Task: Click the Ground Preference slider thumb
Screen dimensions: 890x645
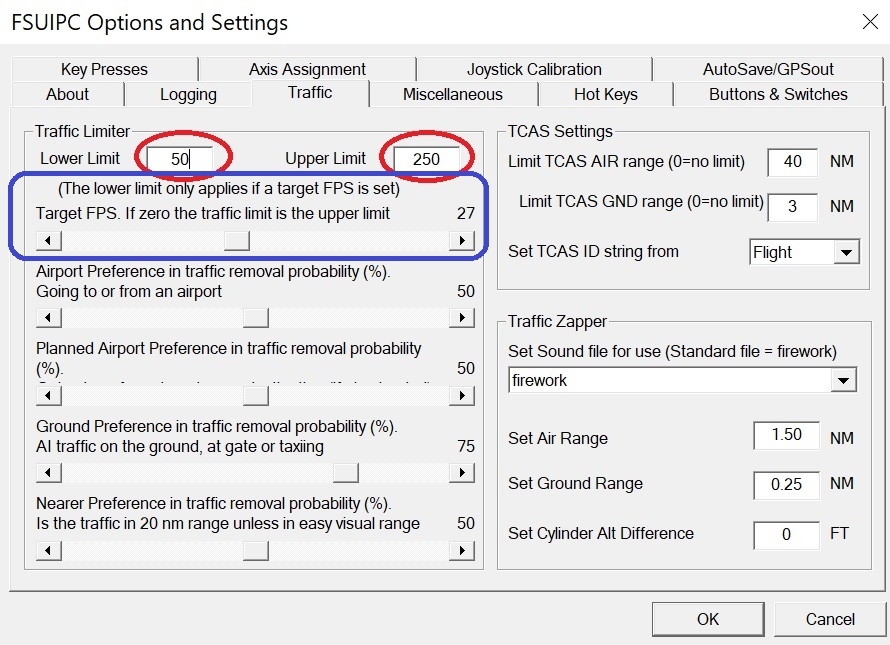Action: 346,473
